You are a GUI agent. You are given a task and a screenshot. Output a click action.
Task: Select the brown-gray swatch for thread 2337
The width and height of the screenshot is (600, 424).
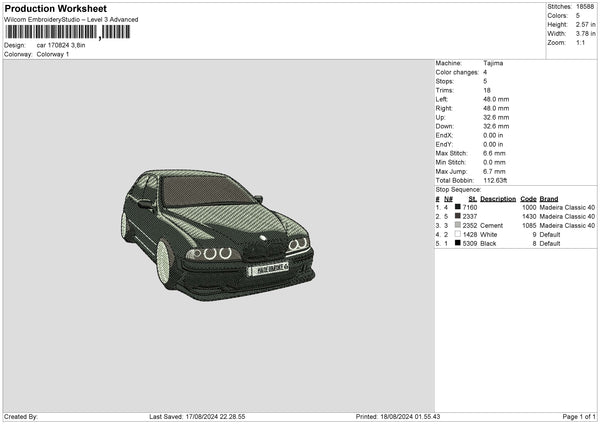[457, 216]
